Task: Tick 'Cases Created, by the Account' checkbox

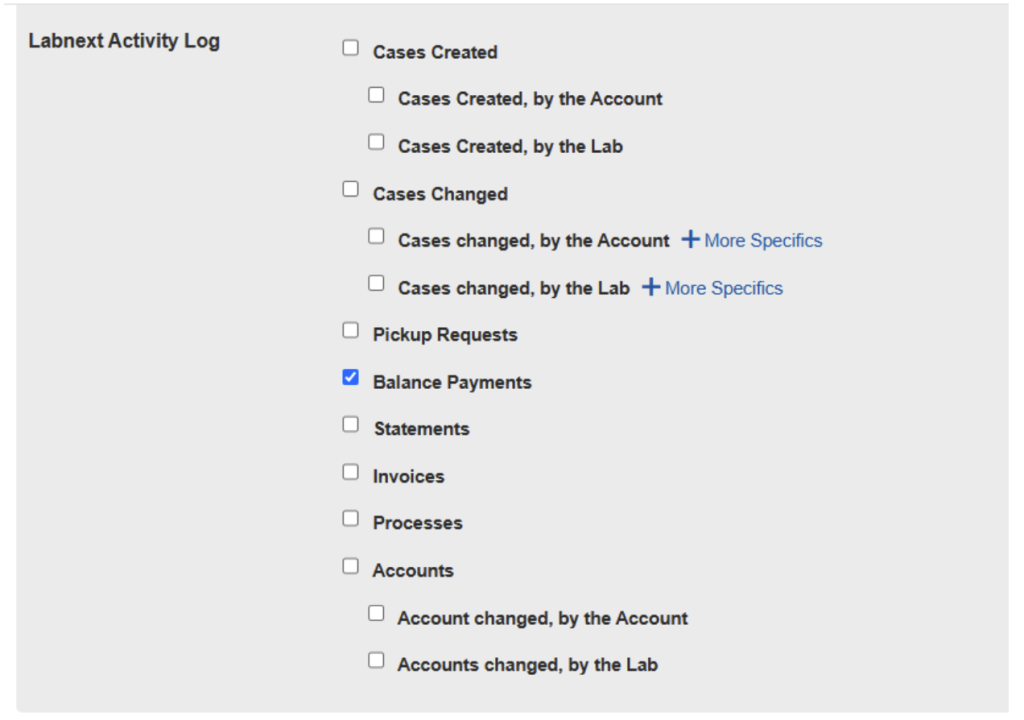Action: 376,95
